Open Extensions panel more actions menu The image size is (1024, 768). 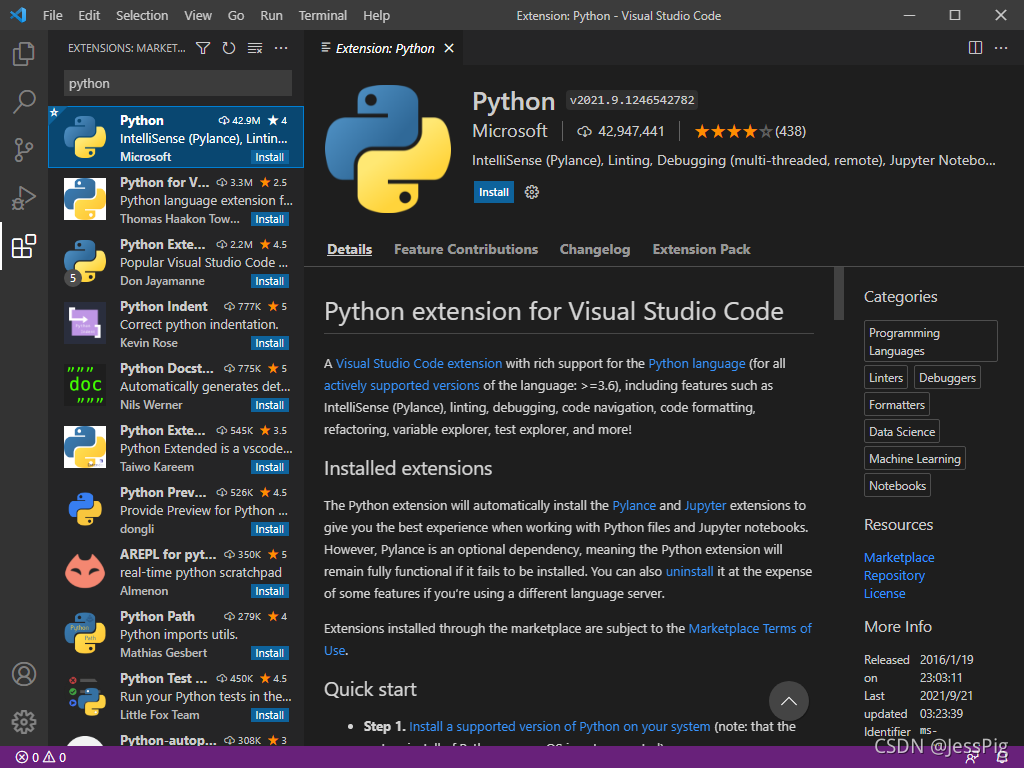281,48
